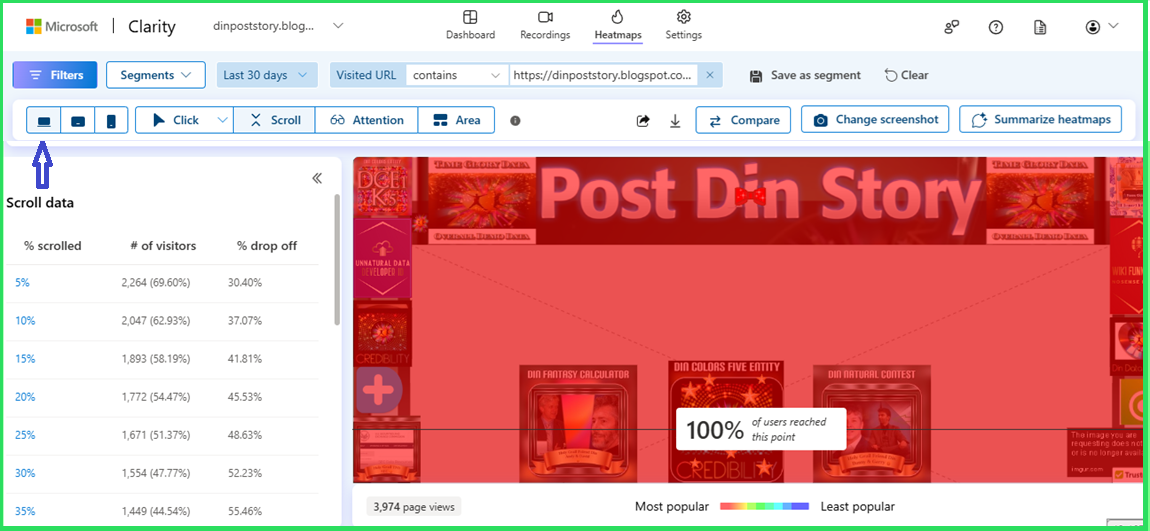Open the Recordings tab
This screenshot has width=1150, height=531.
pyautogui.click(x=545, y=25)
